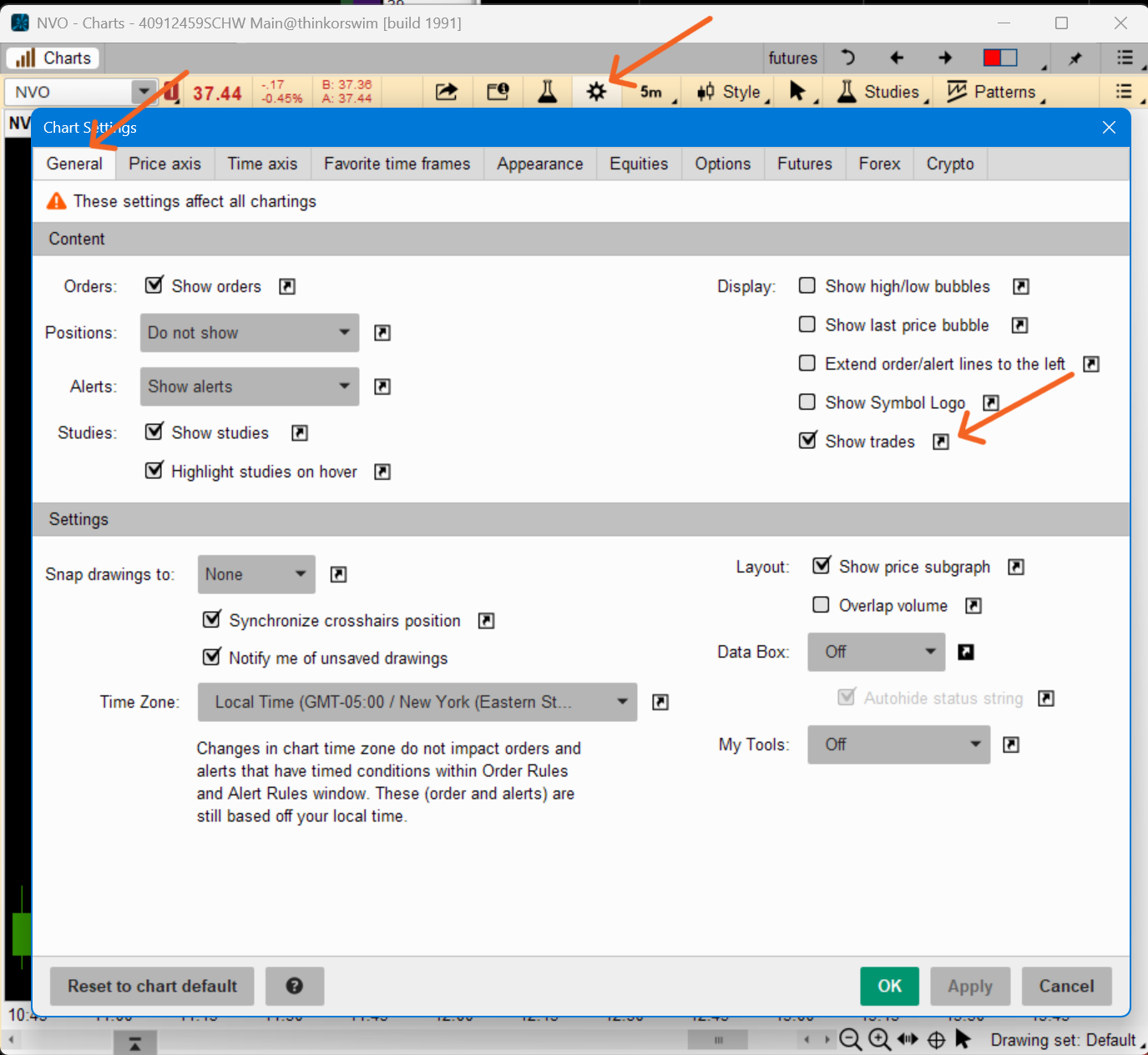The width and height of the screenshot is (1148, 1055).
Task: Toggle the Overlap volume checkbox
Action: pyautogui.click(x=821, y=605)
